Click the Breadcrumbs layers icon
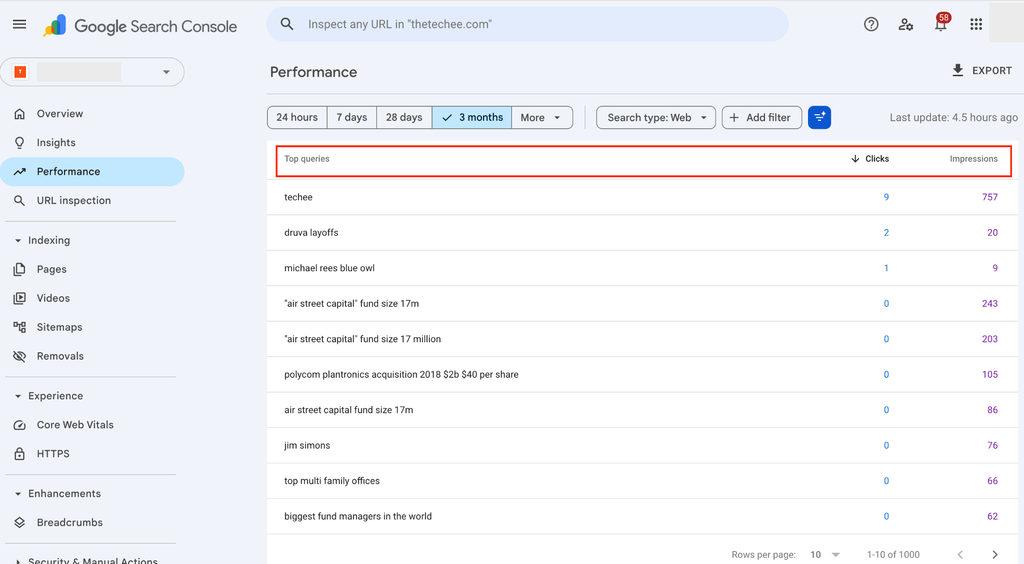 pos(20,522)
